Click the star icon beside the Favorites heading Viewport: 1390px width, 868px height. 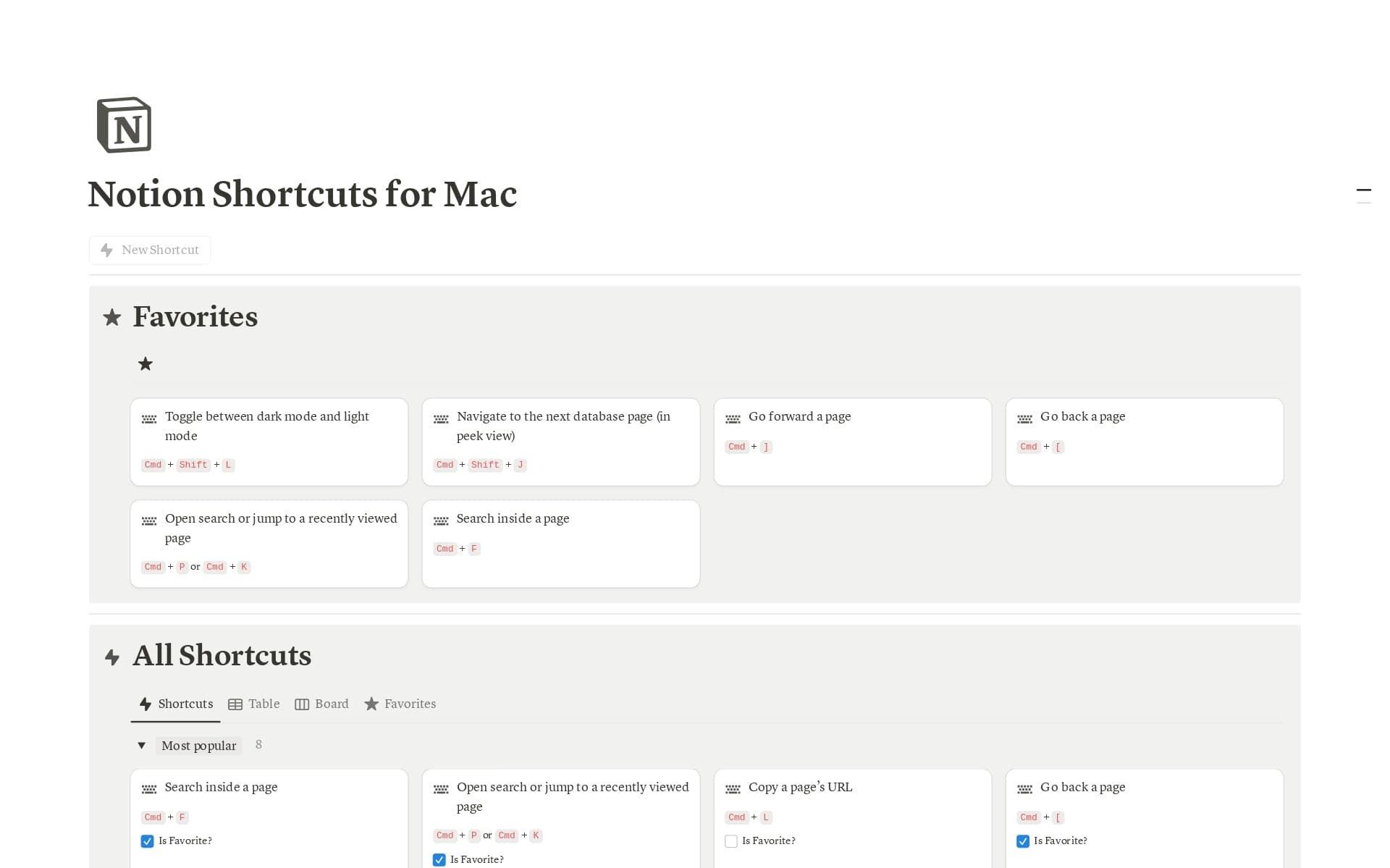pyautogui.click(x=112, y=317)
